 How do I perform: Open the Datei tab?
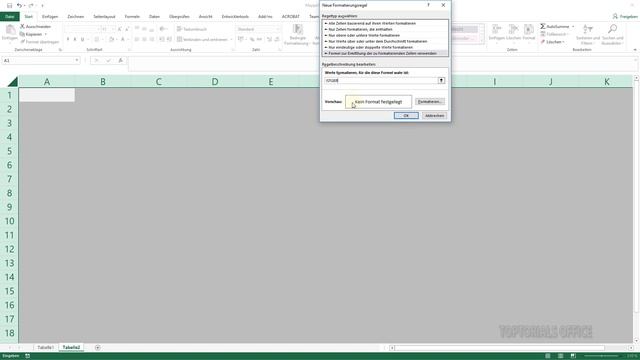coord(10,16)
